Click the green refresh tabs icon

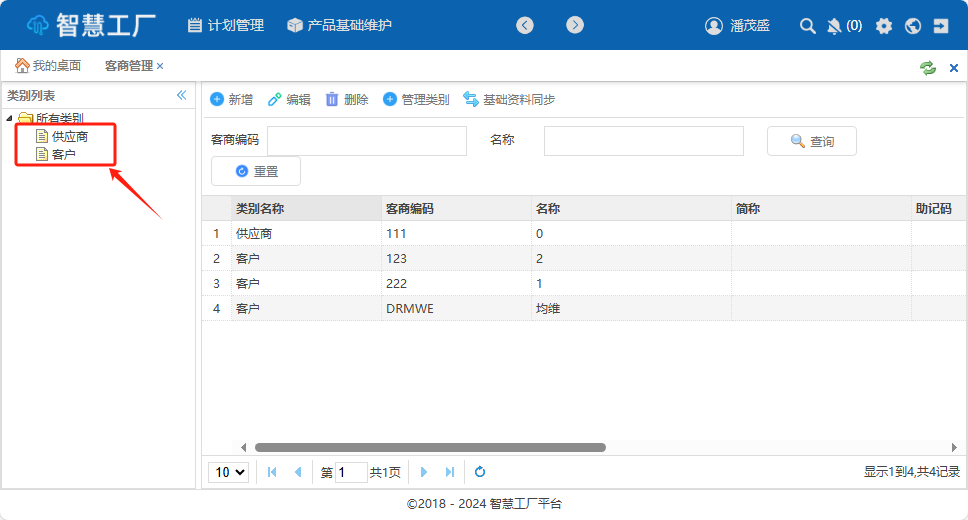click(928, 67)
